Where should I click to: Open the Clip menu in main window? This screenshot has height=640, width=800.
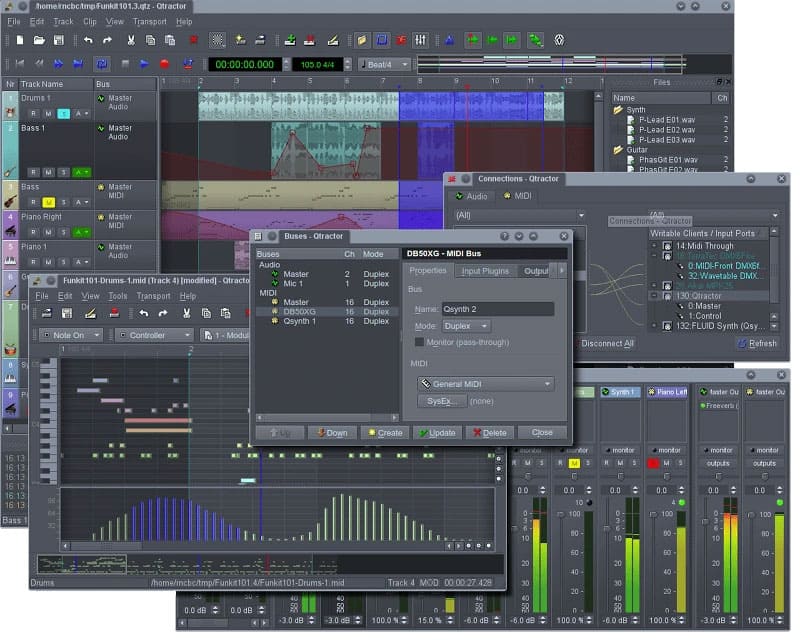tap(90, 21)
